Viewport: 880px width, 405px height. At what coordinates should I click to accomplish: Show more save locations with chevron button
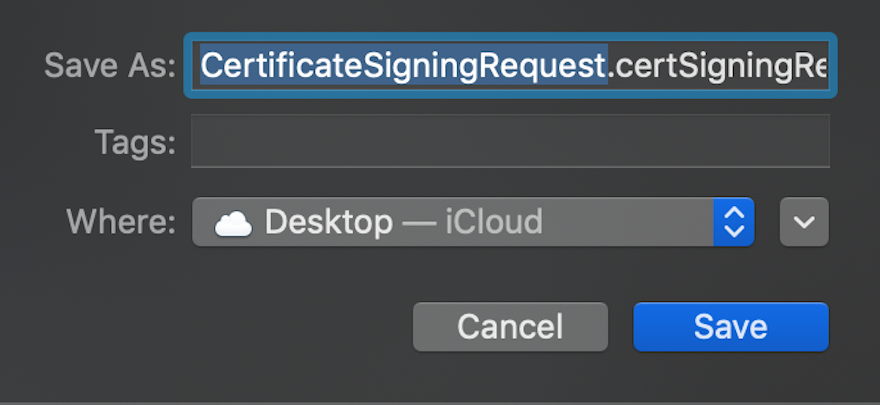click(804, 222)
